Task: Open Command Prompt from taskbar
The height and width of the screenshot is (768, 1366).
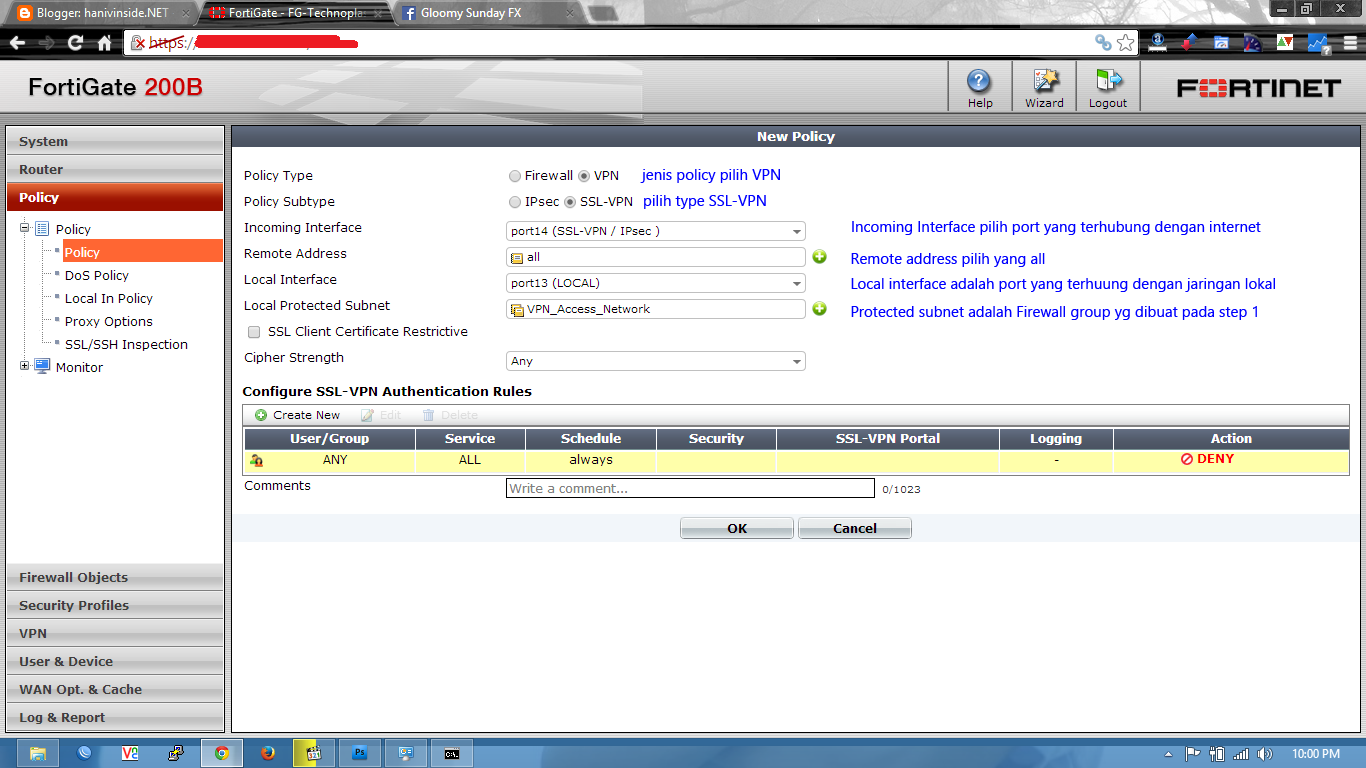Action: pyautogui.click(x=451, y=753)
